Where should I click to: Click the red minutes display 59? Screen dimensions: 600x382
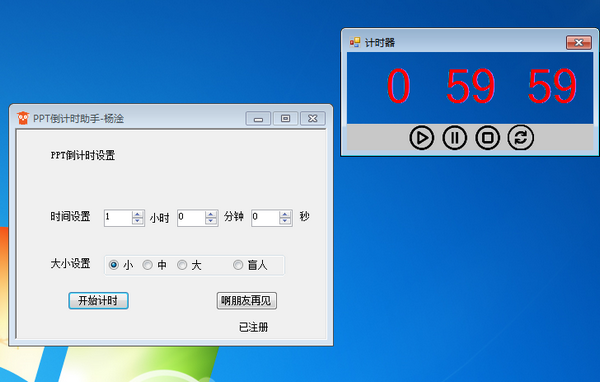click(471, 86)
